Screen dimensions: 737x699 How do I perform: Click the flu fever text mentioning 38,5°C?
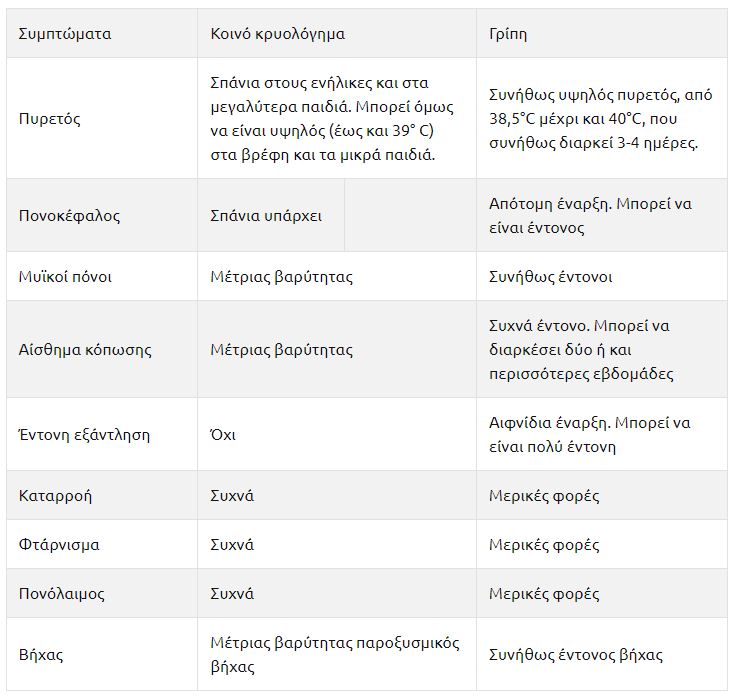600,119
